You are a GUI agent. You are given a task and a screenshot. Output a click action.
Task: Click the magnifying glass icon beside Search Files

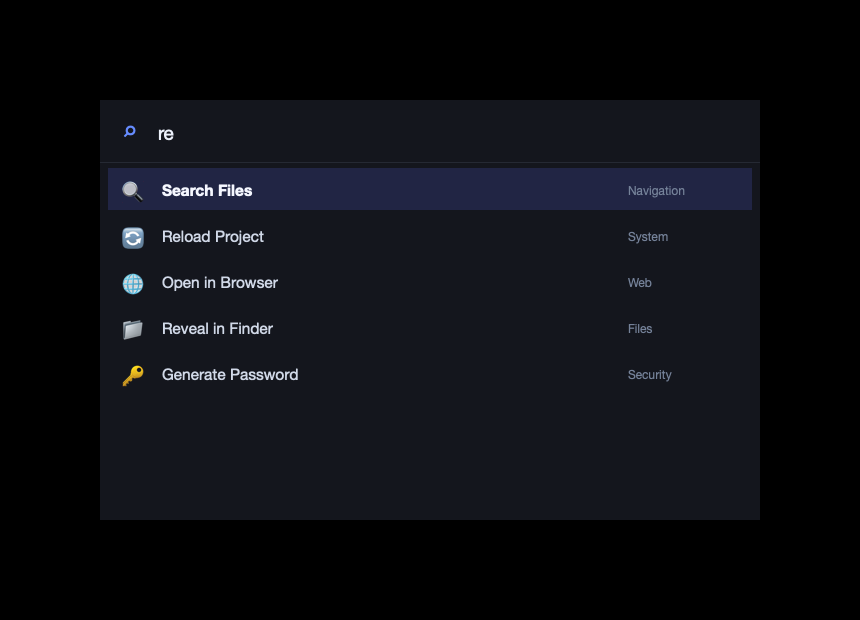pos(132,191)
